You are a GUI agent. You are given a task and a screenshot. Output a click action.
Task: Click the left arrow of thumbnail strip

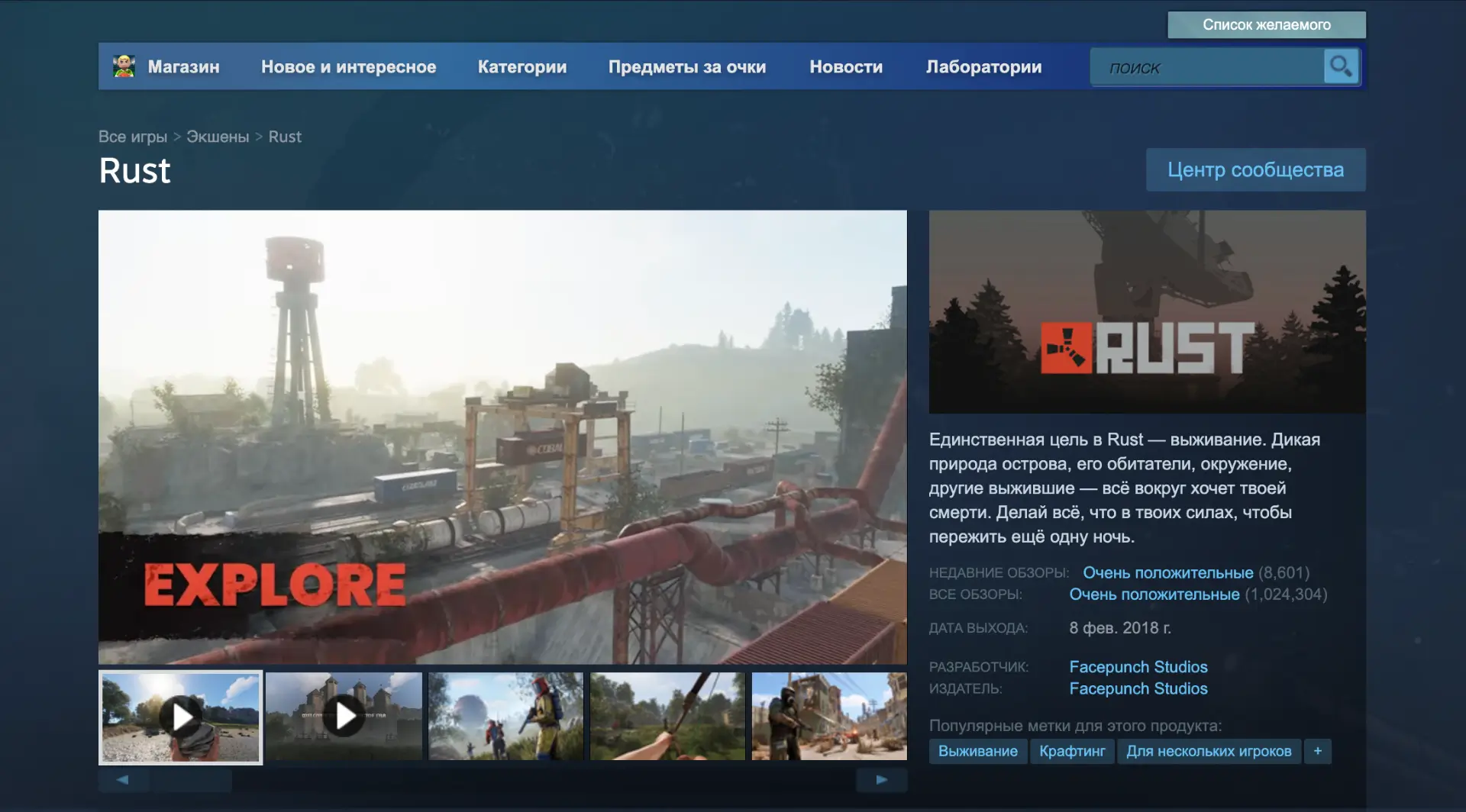coord(123,779)
